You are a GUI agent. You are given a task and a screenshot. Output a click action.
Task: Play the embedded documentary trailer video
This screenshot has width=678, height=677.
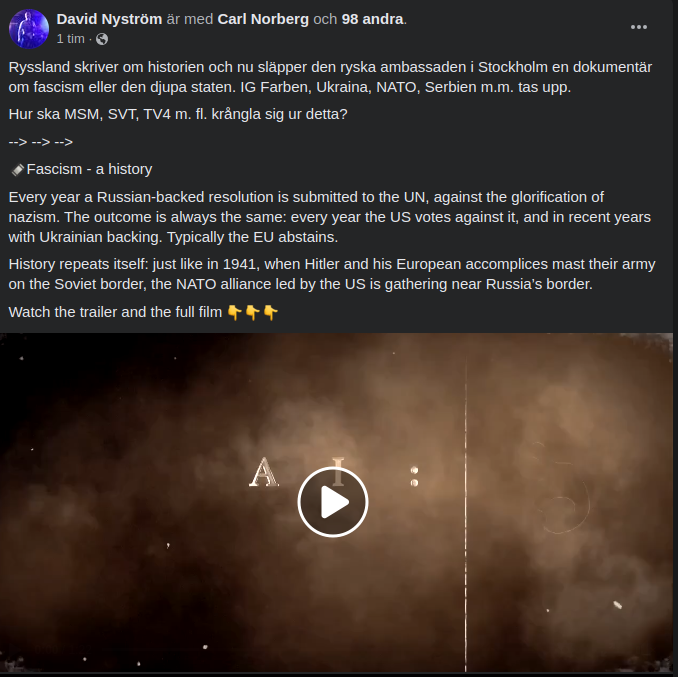coord(333,502)
